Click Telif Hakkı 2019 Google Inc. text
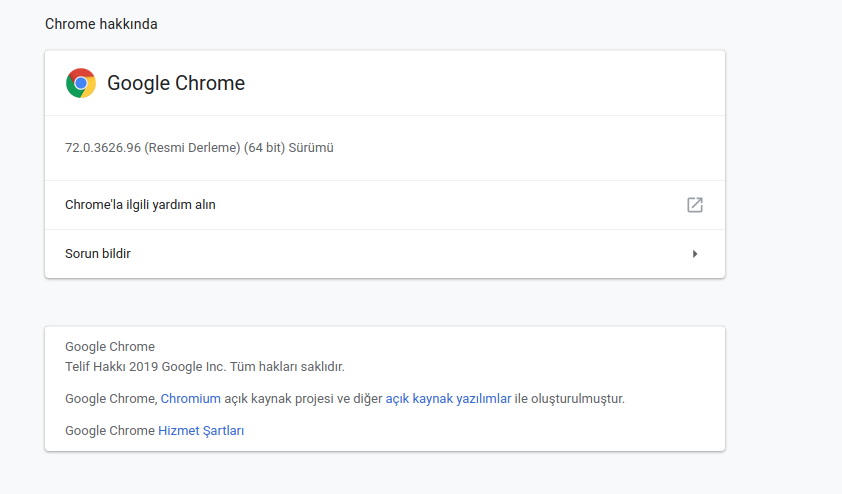Image resolution: width=842 pixels, height=494 pixels. 205,367
